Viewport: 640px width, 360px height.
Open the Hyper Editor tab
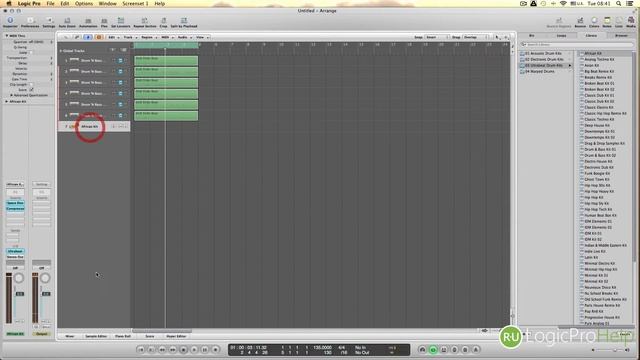click(x=176, y=336)
